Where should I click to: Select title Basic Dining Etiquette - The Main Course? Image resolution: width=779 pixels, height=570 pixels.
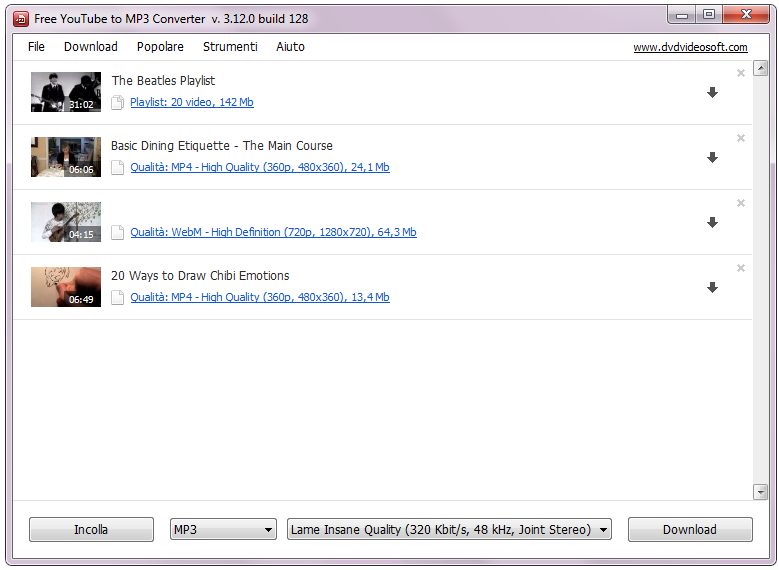point(222,146)
